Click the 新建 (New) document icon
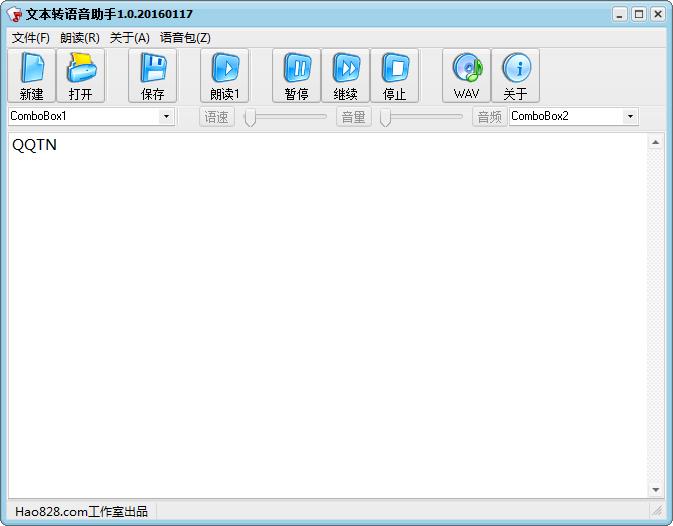 tap(32, 76)
